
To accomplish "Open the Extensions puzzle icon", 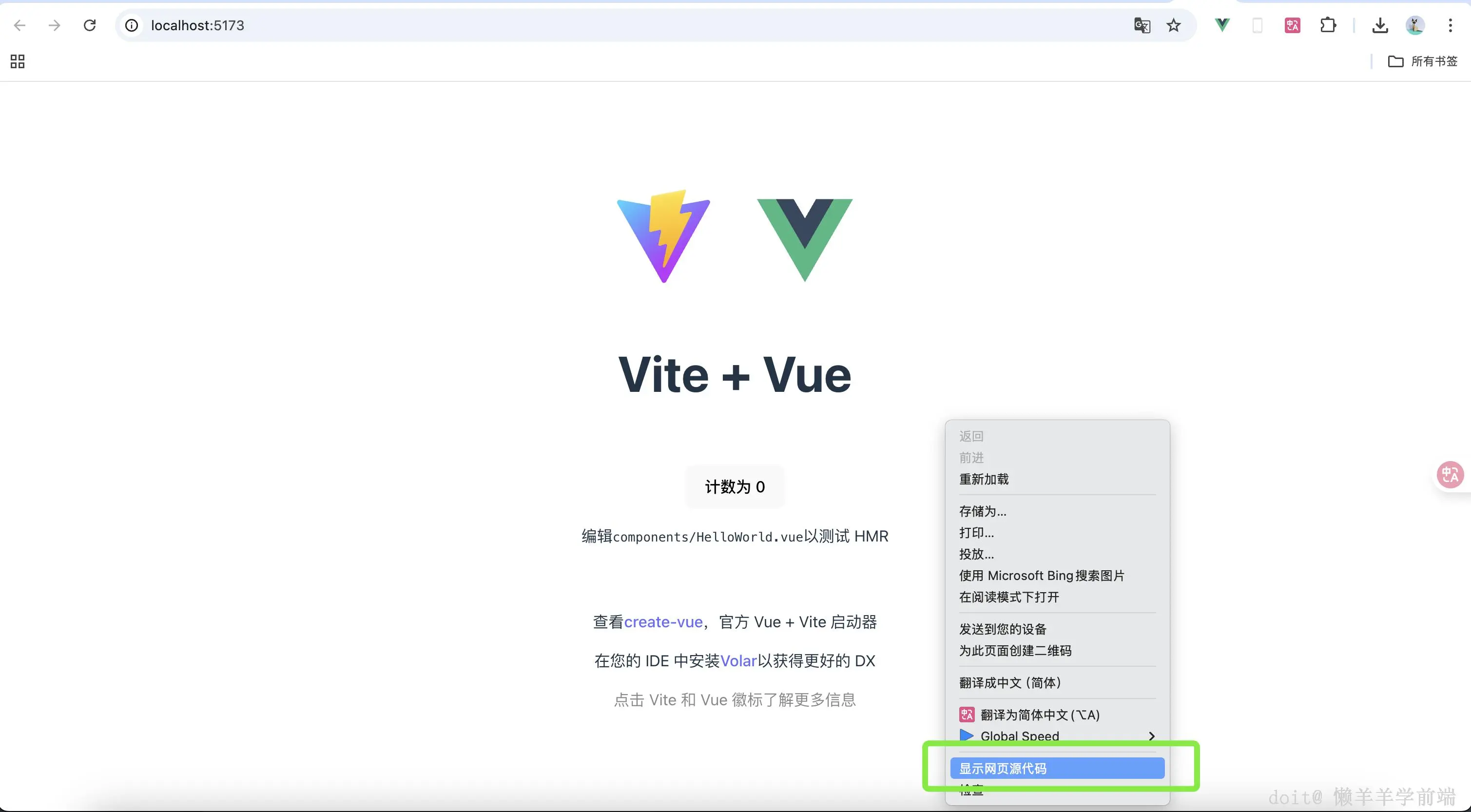I will click(x=1328, y=25).
